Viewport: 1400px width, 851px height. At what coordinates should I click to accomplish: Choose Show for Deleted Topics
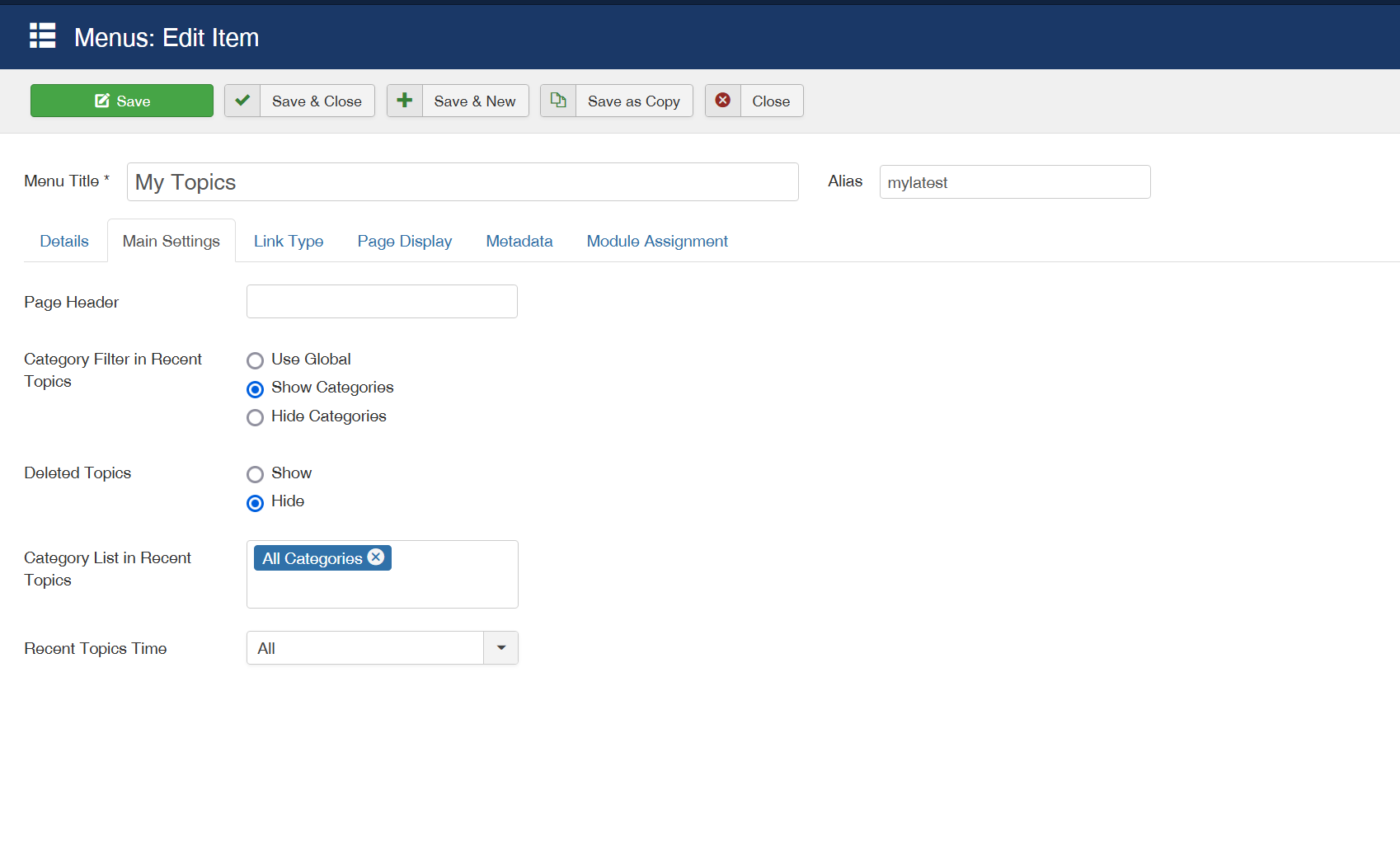point(256,474)
